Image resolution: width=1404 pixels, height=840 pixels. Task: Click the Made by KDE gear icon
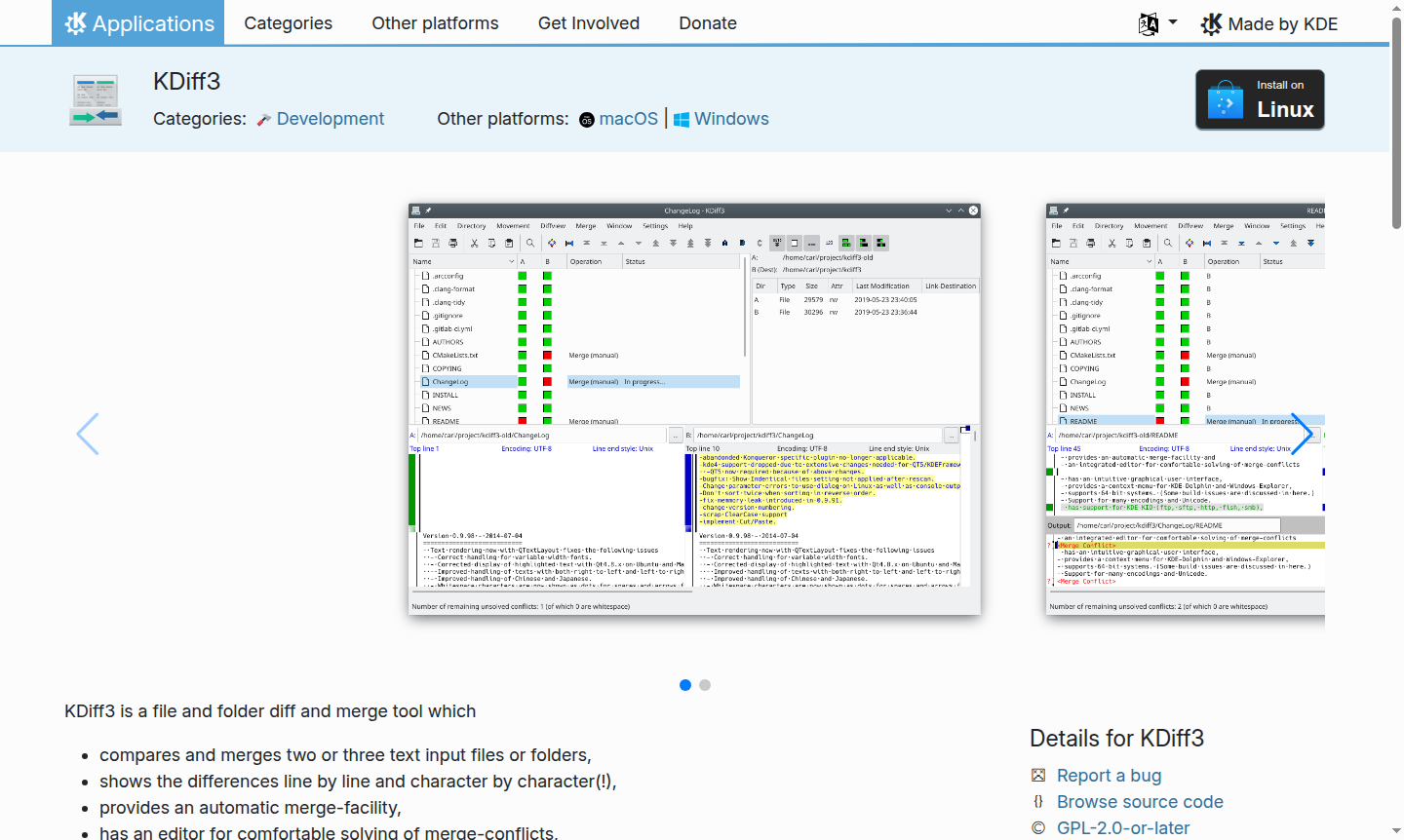pyautogui.click(x=1211, y=24)
